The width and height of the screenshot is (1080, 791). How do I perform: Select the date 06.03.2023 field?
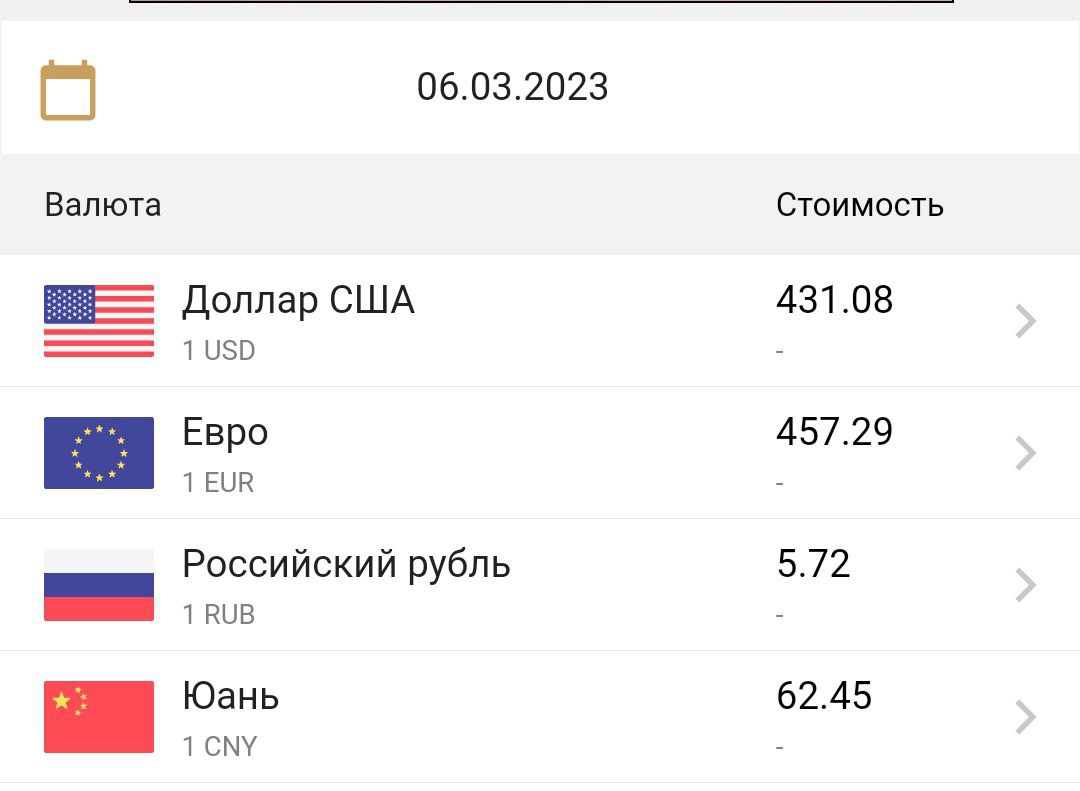point(512,87)
